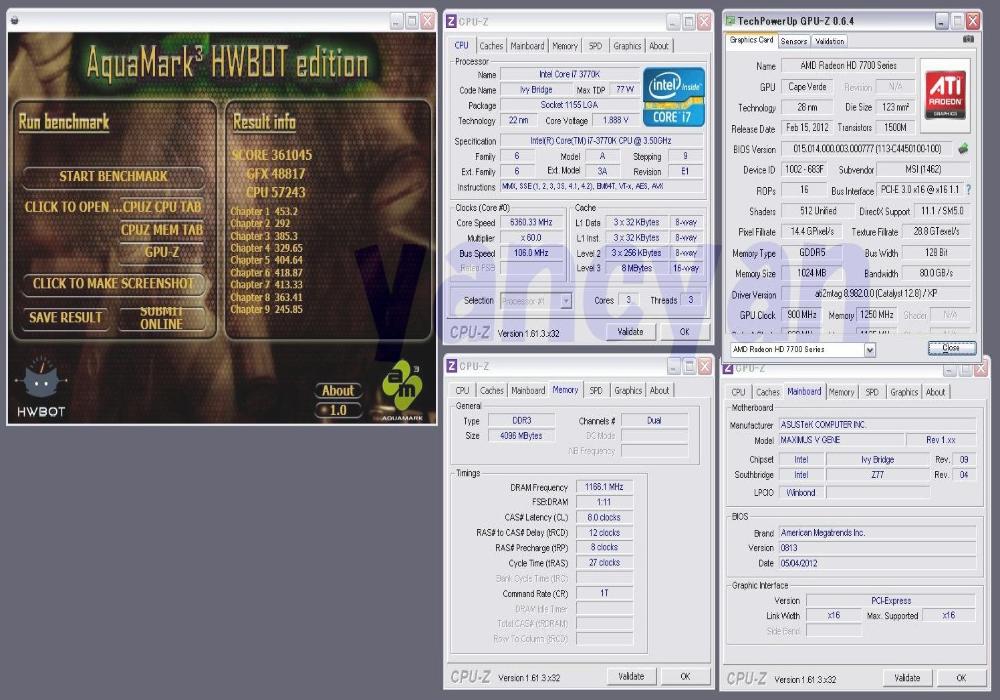The image size is (1000, 700).
Task: Click OK in the CPU-Z CPU-tab window
Action: tap(684, 332)
